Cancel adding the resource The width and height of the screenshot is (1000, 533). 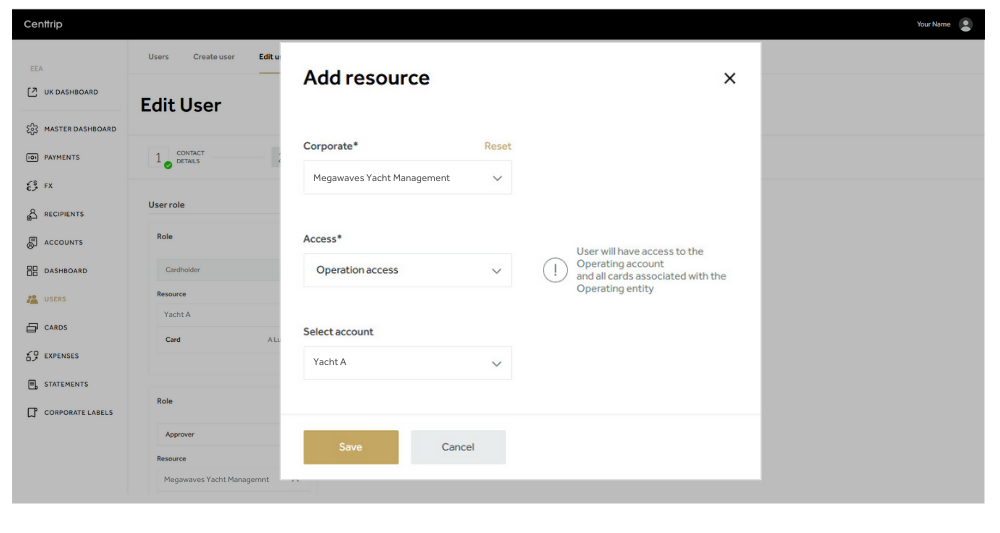click(458, 447)
